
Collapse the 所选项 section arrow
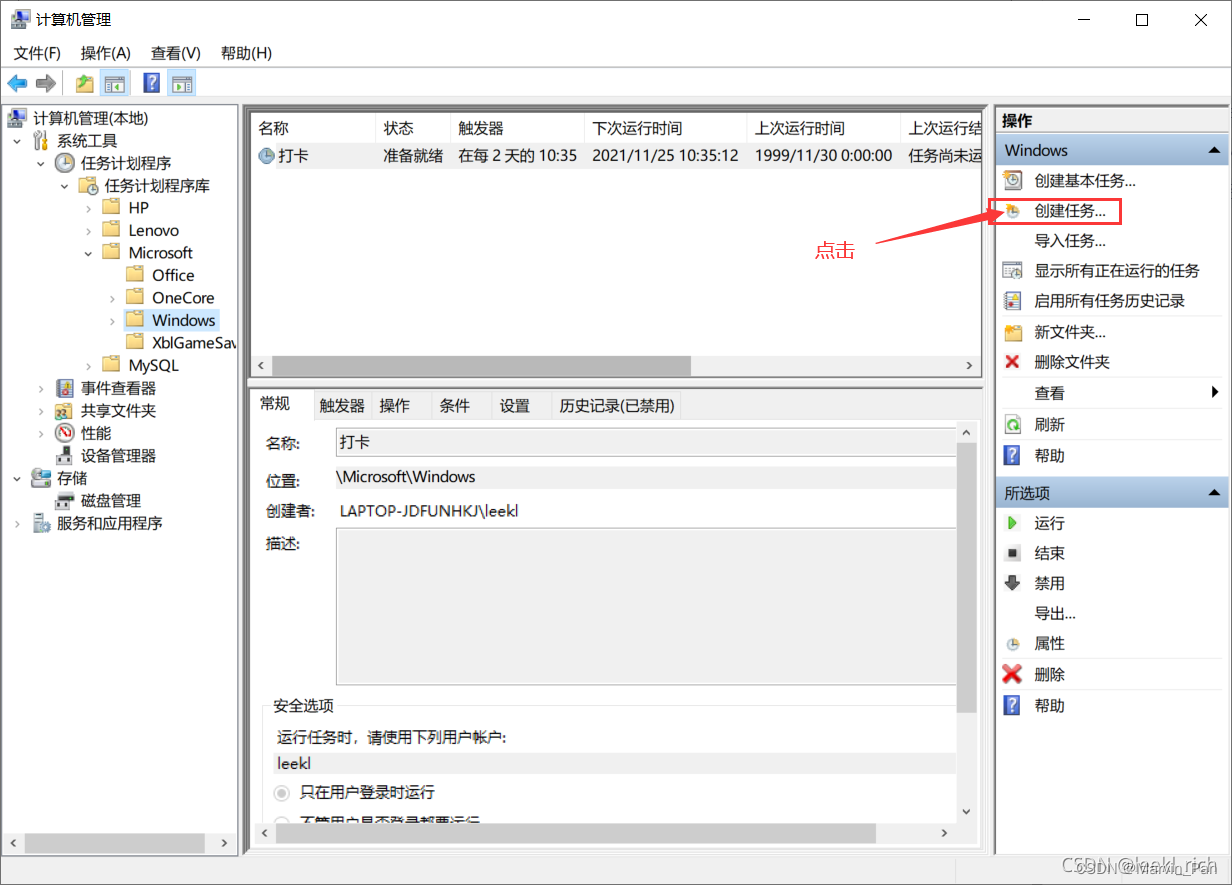[1214, 493]
